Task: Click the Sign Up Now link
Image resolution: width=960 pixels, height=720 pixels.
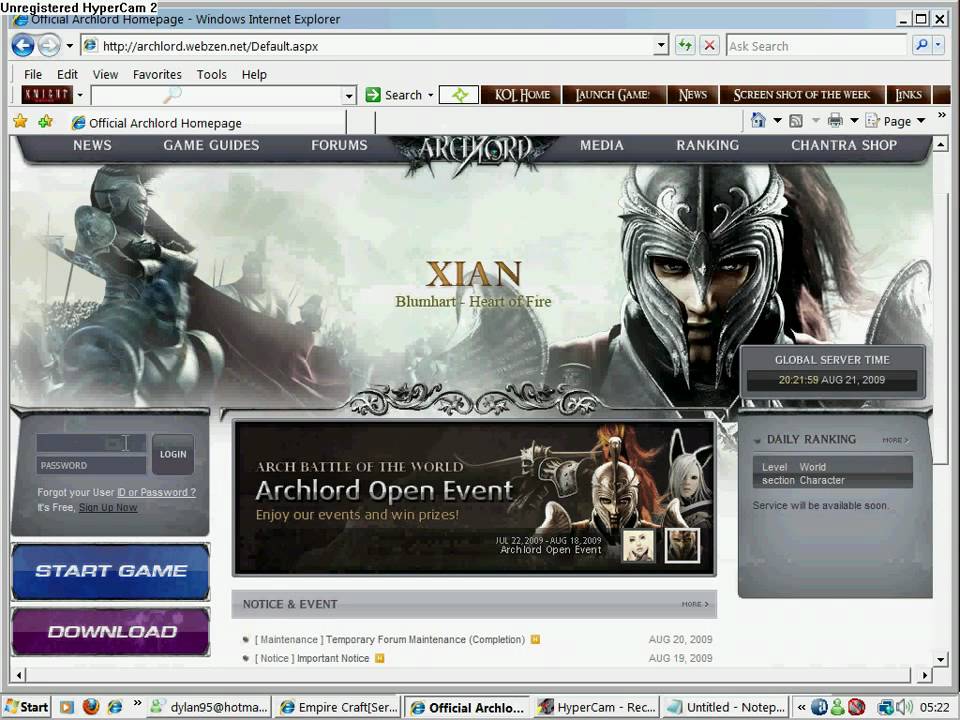Action: coord(108,508)
